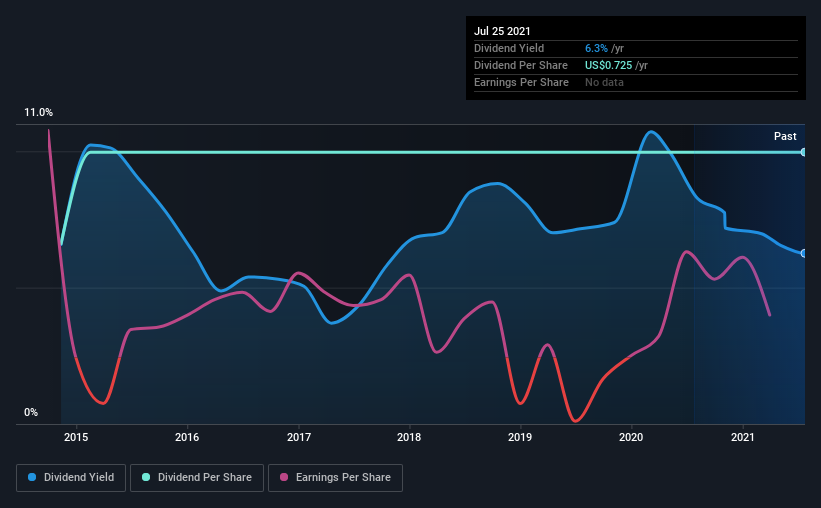Image resolution: width=821 pixels, height=508 pixels.
Task: Click the 6.3% dividend yield value
Action: pos(596,48)
